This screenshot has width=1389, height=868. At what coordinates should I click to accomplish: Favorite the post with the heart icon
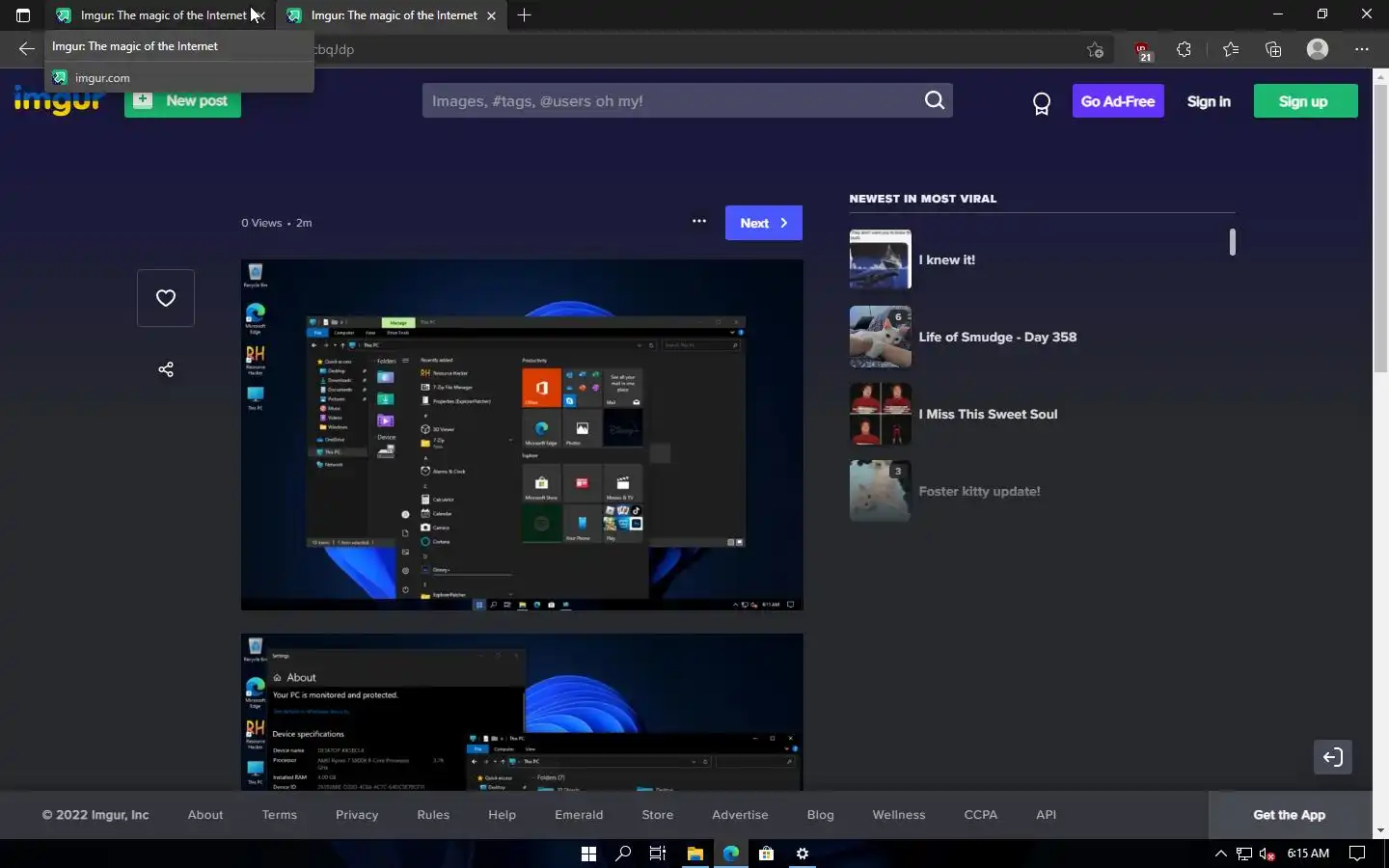[x=166, y=298]
